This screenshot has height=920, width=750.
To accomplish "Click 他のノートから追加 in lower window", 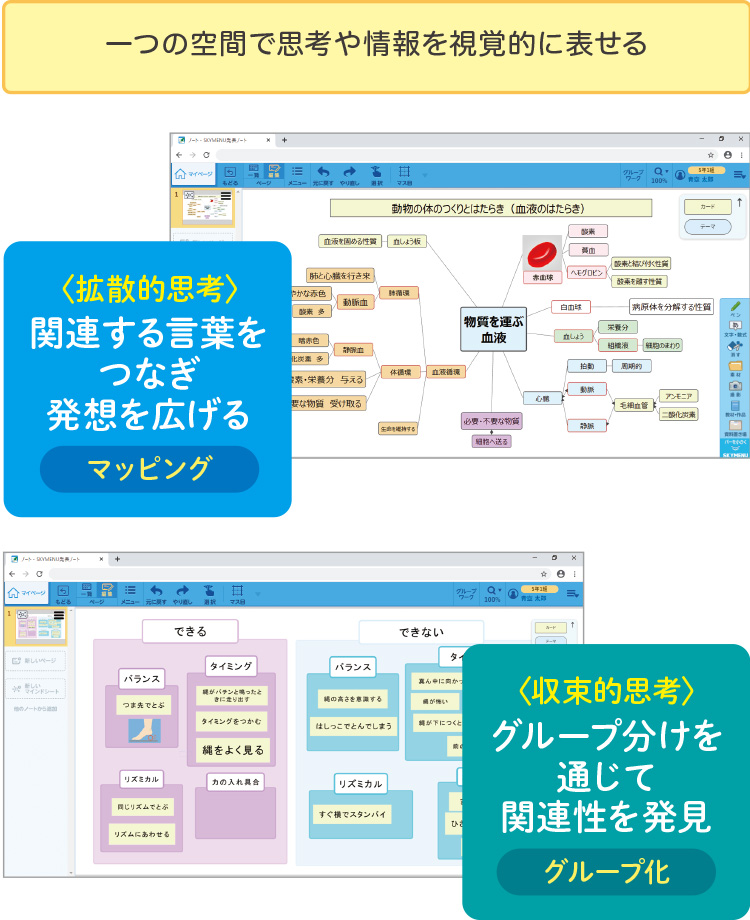I will [35, 709].
